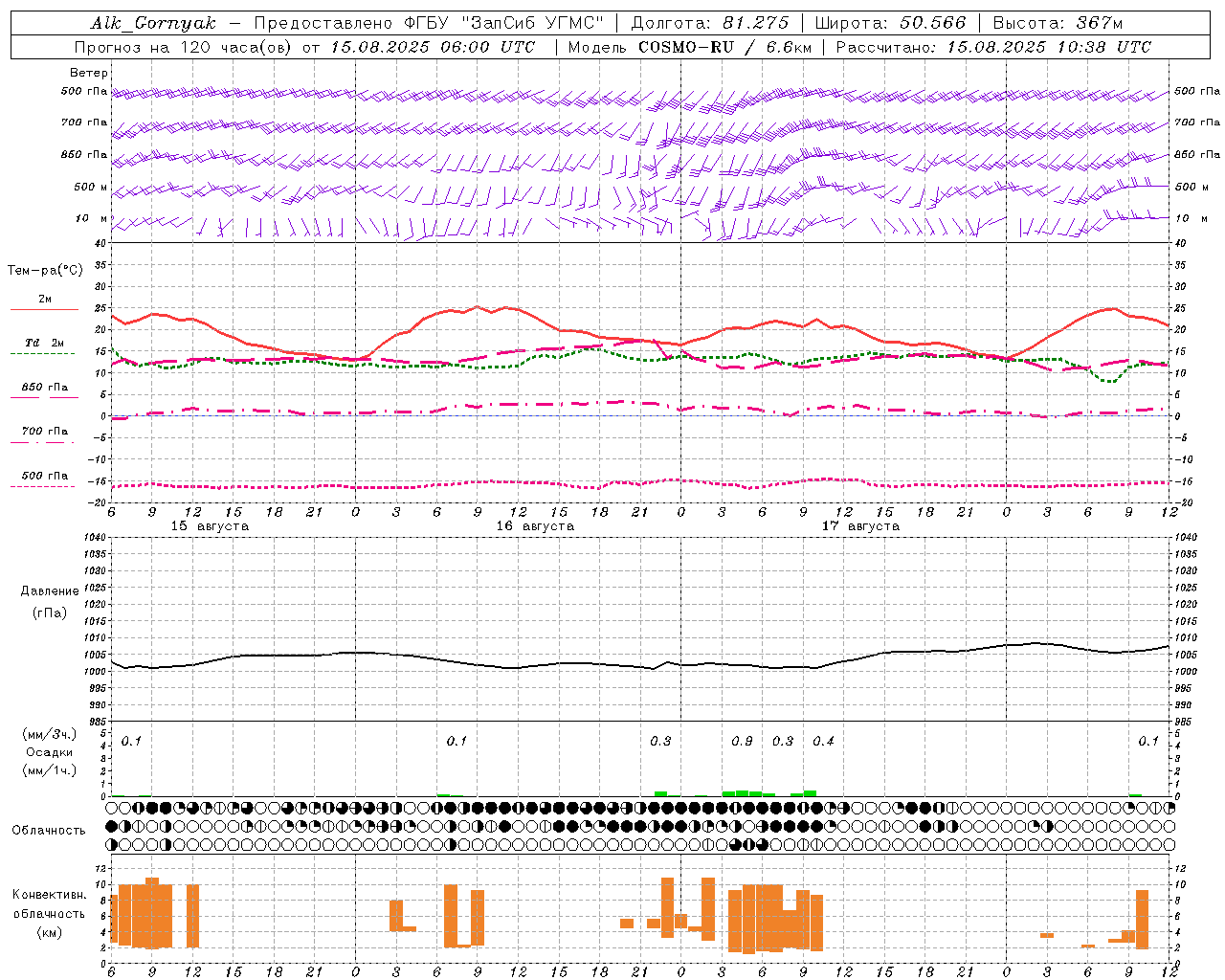Viewport: 1225px width, 980px height.
Task: Click the "Осадки" precipitation label
Action: tap(50, 752)
